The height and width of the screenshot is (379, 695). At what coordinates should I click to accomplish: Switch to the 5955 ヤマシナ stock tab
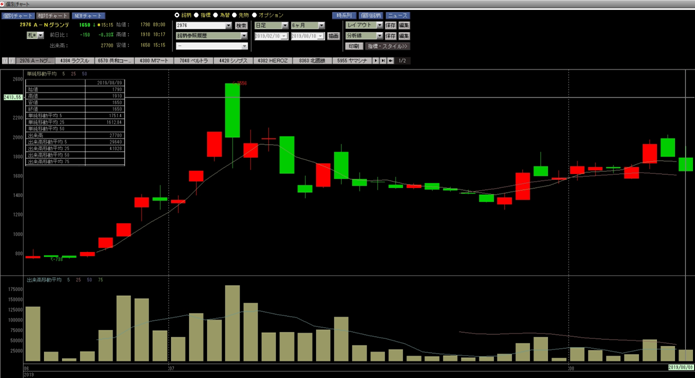[351, 61]
